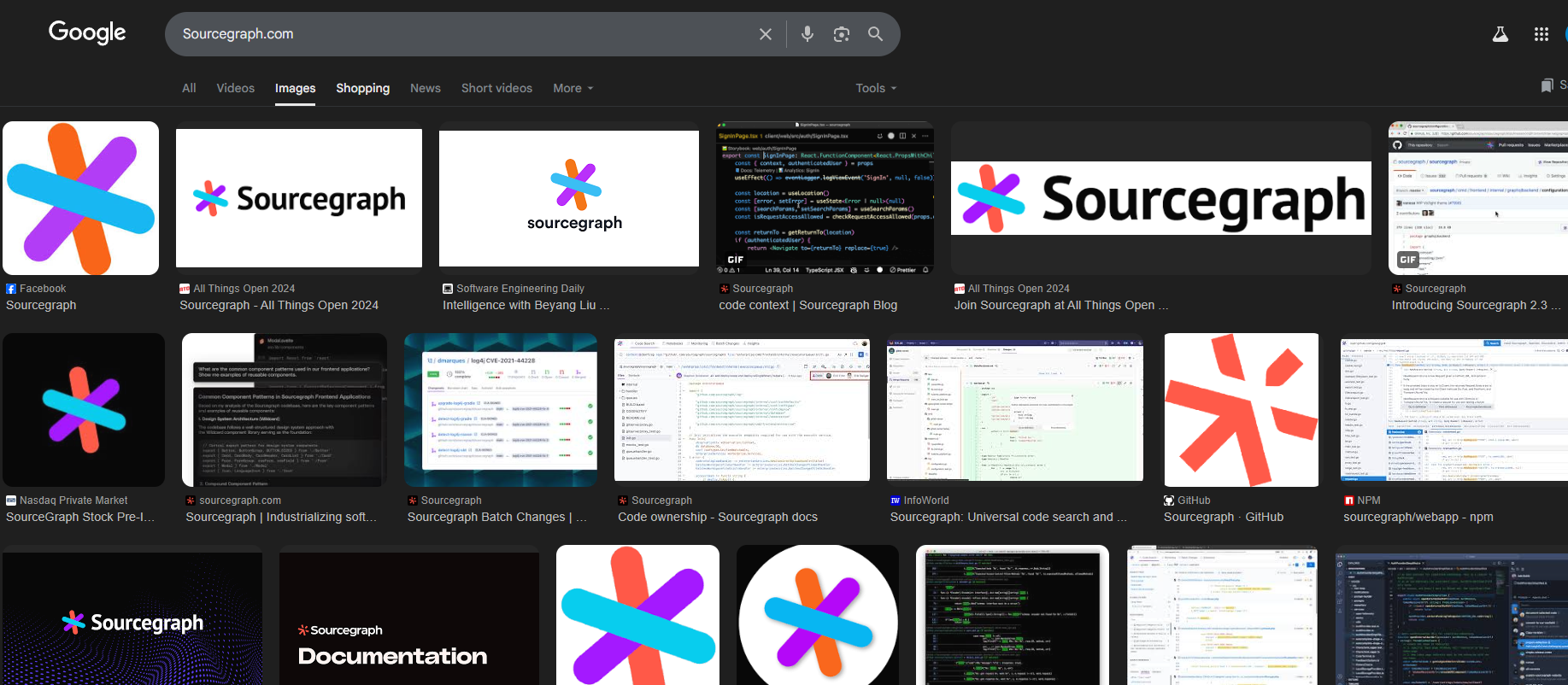This screenshot has height=685, width=1568.
Task: Switch to the Videos tab
Action: tap(236, 88)
